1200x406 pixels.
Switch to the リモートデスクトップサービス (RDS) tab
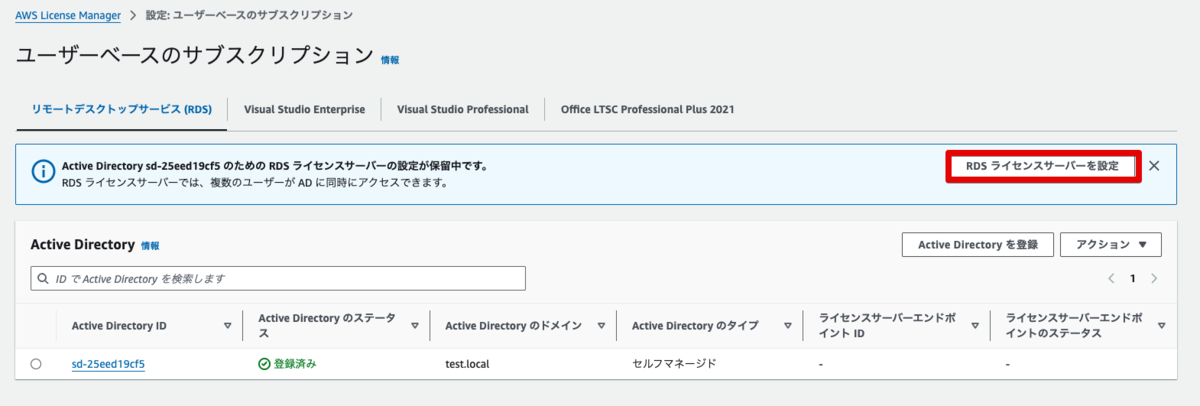pyautogui.click(x=121, y=109)
